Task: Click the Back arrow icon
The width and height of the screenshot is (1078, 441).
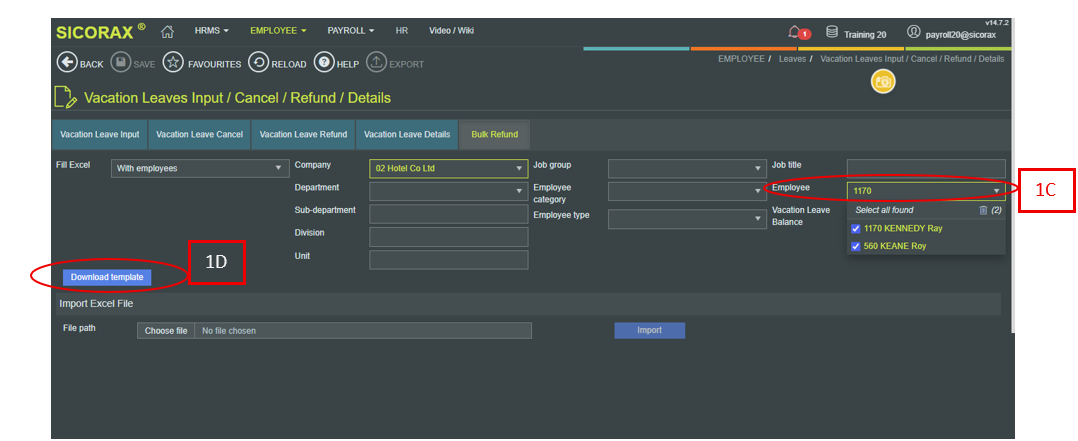Action: click(66, 63)
